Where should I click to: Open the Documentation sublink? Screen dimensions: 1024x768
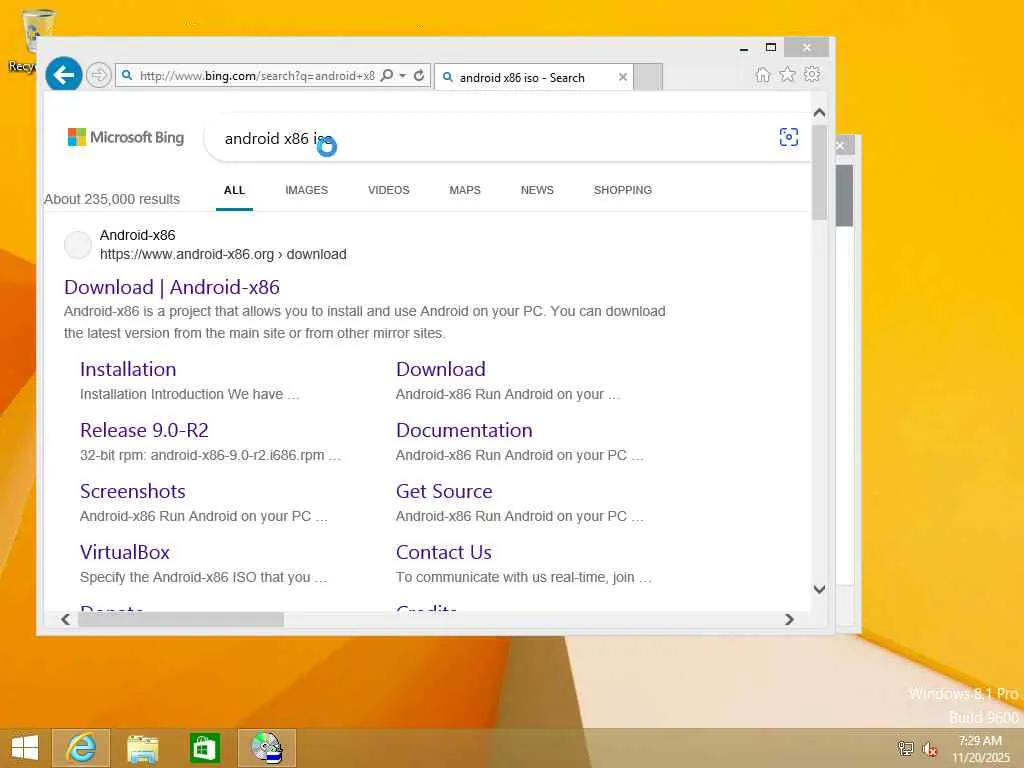464,430
